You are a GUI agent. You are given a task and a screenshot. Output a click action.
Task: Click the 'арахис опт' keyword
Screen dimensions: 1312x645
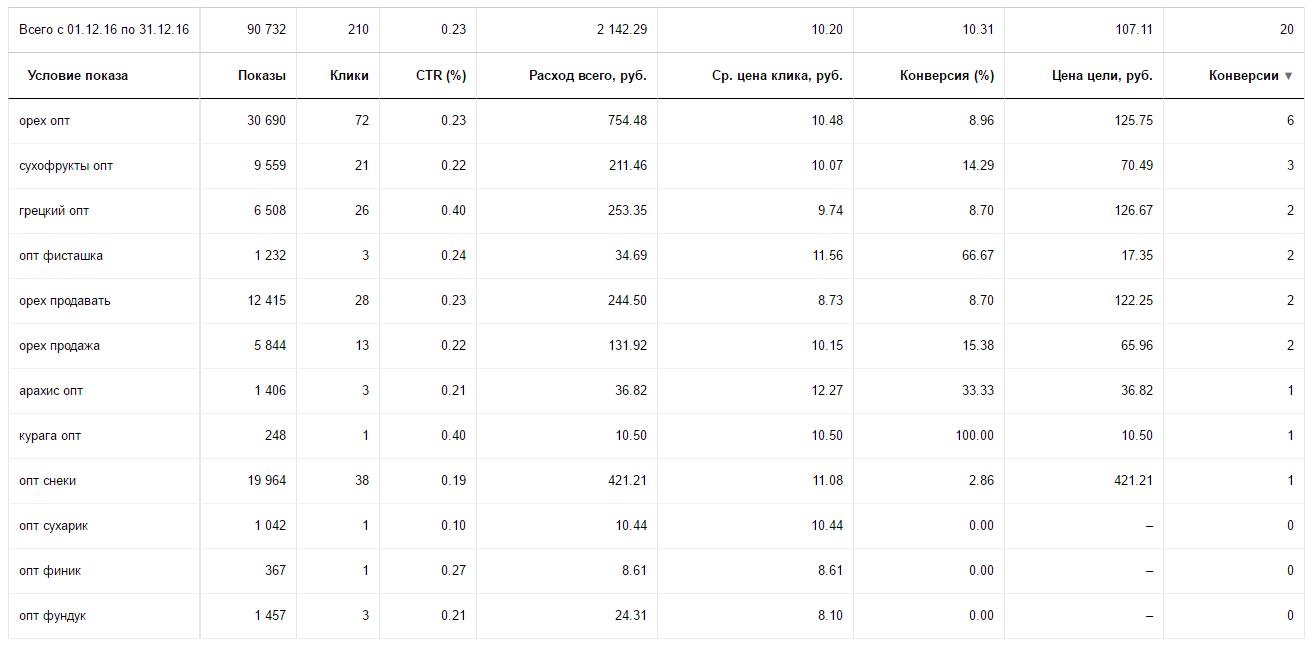click(x=50, y=390)
